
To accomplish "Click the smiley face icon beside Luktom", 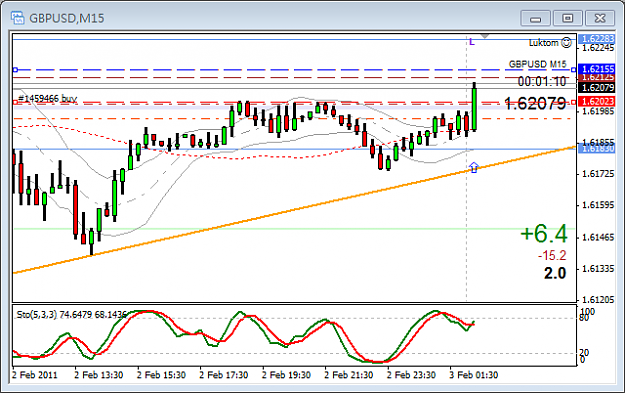I will pyautogui.click(x=566, y=42).
